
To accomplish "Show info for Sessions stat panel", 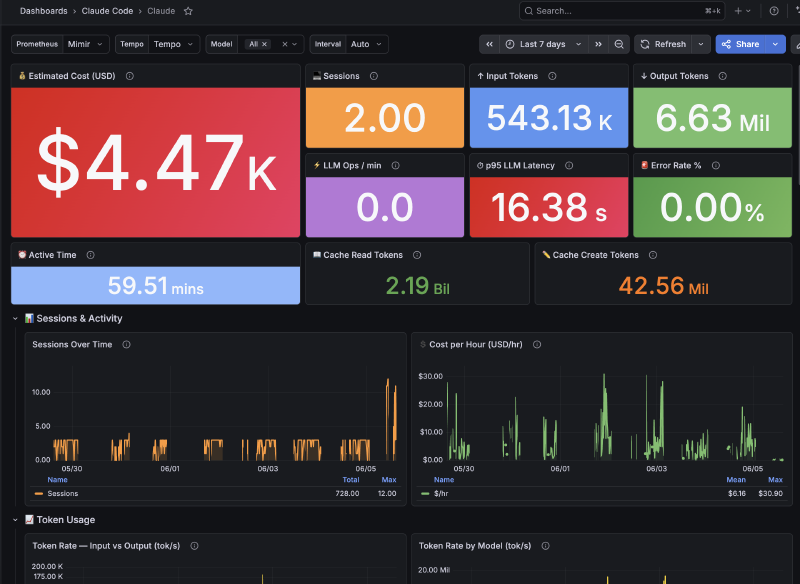I will click(x=374, y=76).
